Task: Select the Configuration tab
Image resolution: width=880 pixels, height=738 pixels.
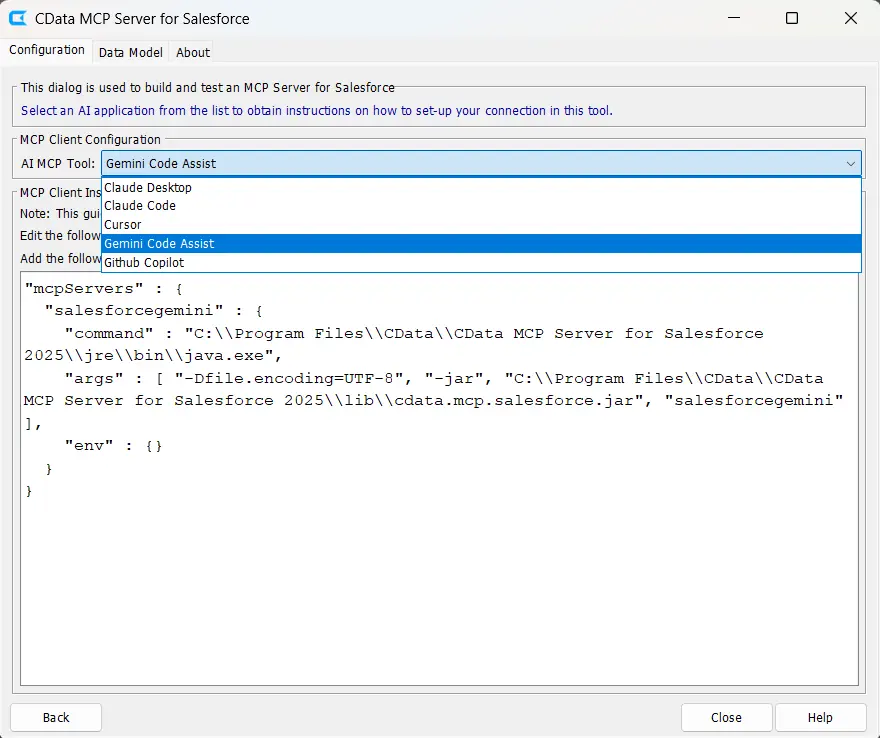Action: click(x=47, y=50)
